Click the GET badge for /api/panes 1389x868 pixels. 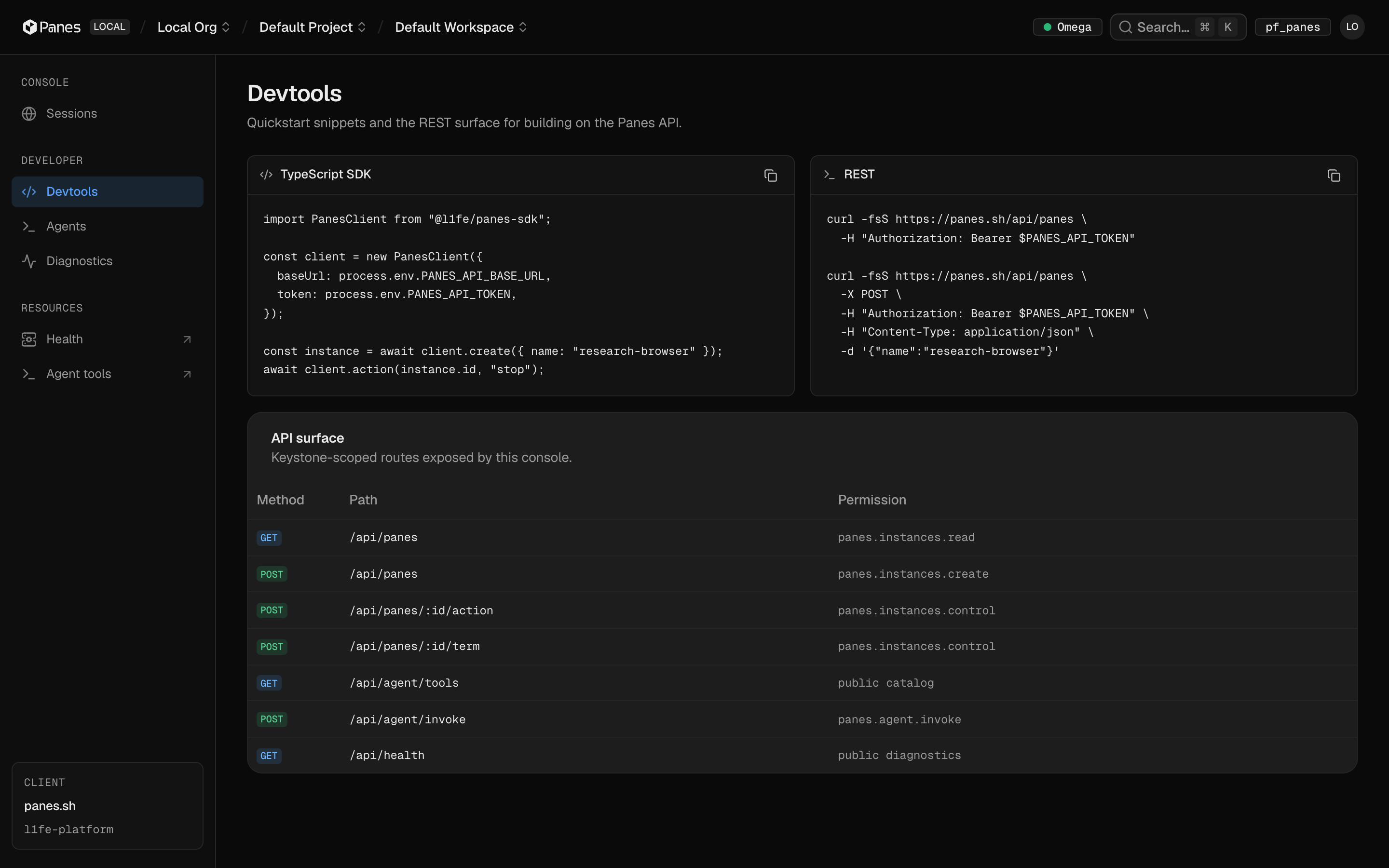click(x=269, y=538)
